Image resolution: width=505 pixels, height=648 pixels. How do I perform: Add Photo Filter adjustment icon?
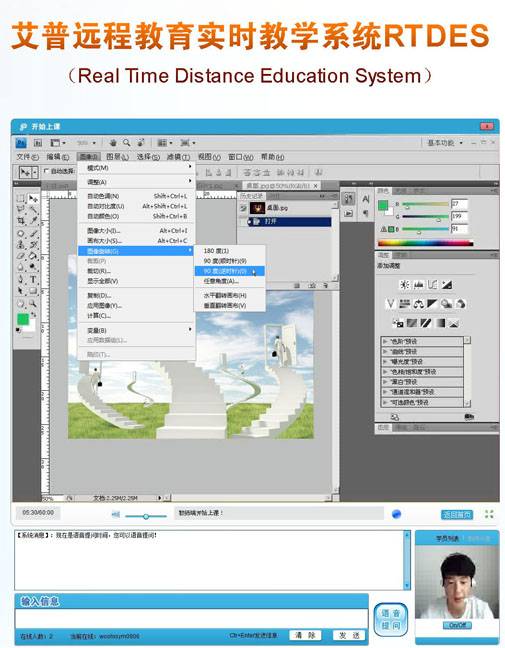coord(446,304)
